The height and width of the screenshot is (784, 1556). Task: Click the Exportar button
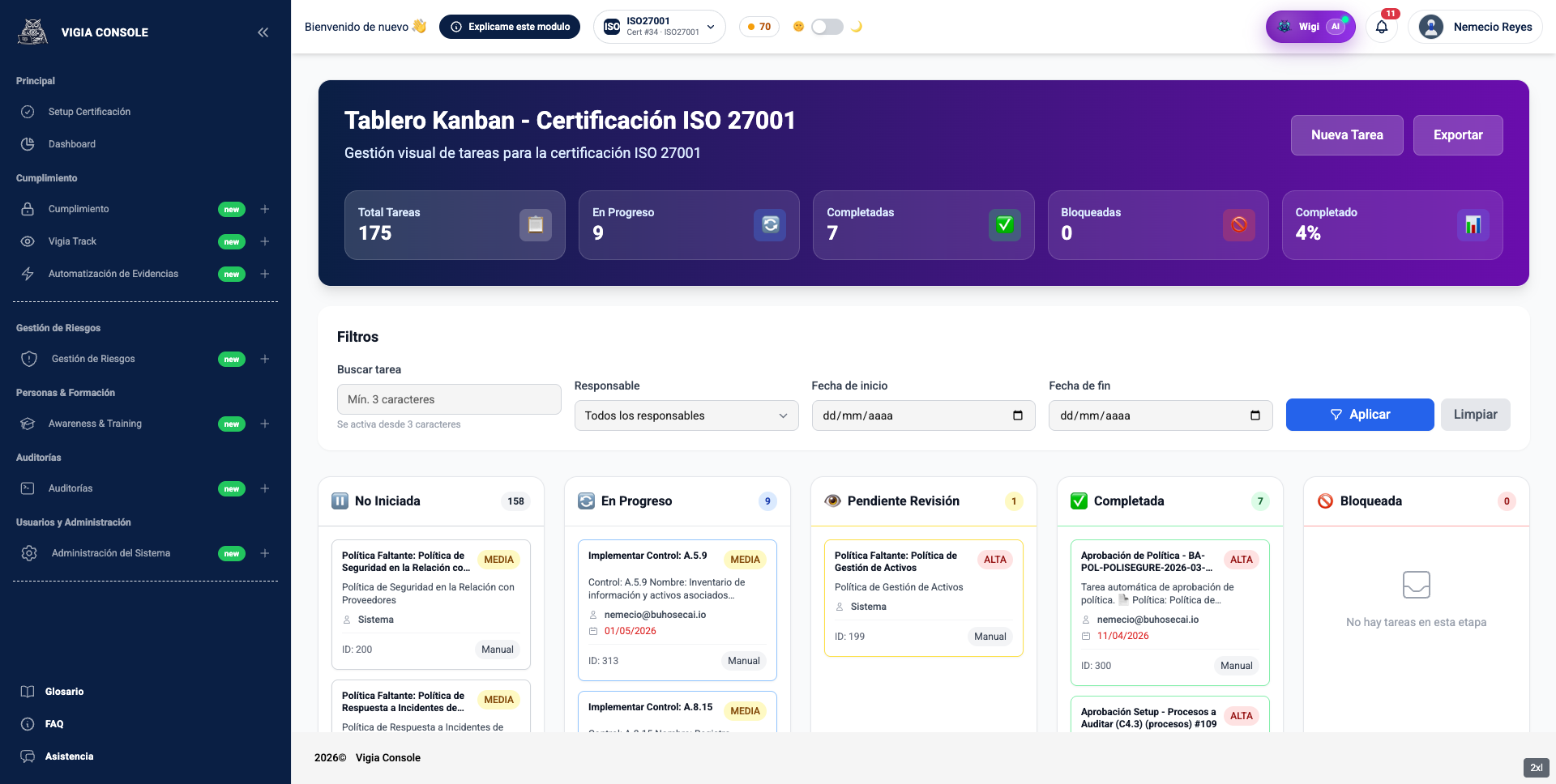pyautogui.click(x=1458, y=135)
